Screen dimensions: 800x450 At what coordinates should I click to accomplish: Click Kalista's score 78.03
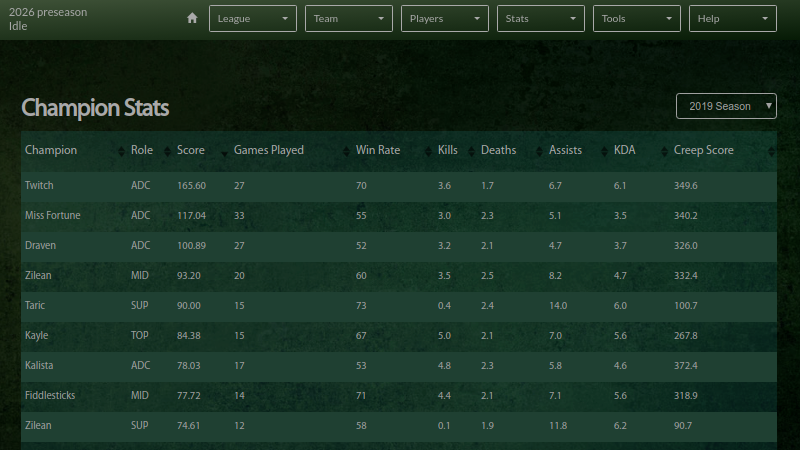(189, 366)
